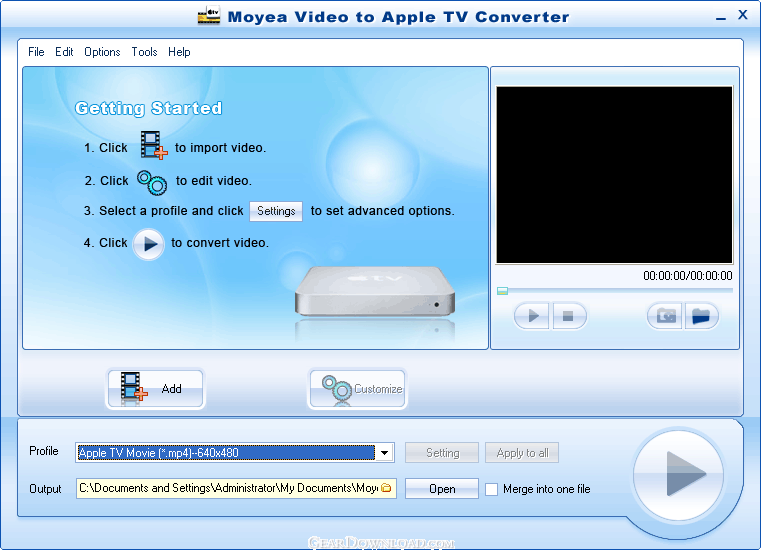Open the File menu

click(36, 52)
